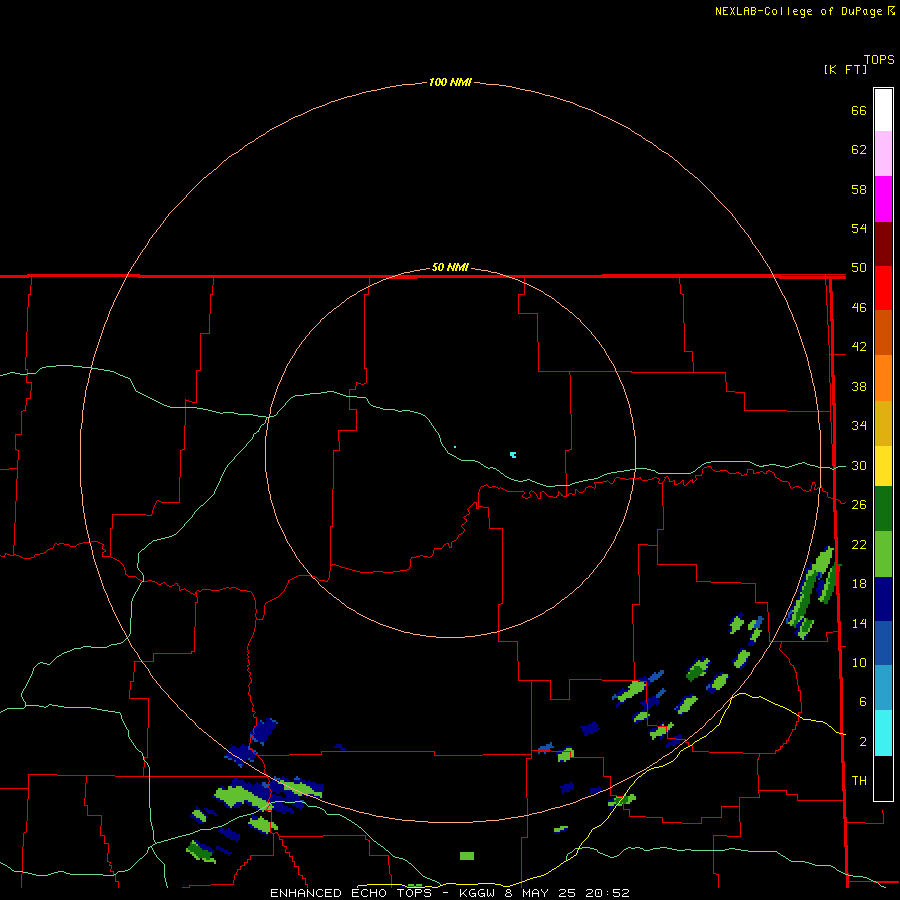The width and height of the screenshot is (900, 900).
Task: Click the legend value 22
Action: (x=859, y=544)
